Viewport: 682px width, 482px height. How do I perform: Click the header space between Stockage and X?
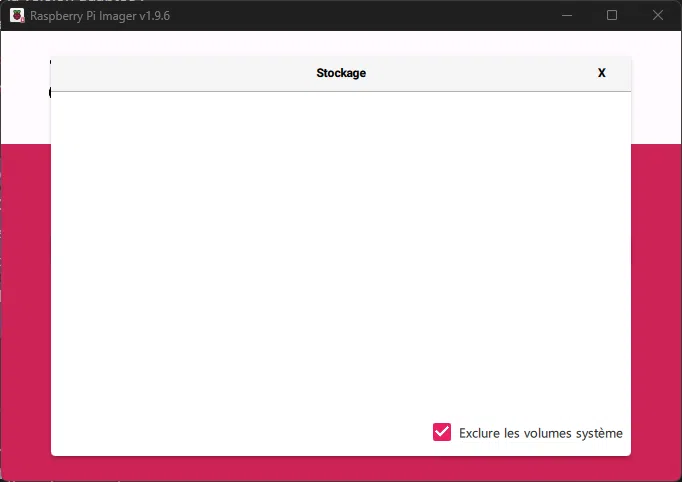coord(480,73)
